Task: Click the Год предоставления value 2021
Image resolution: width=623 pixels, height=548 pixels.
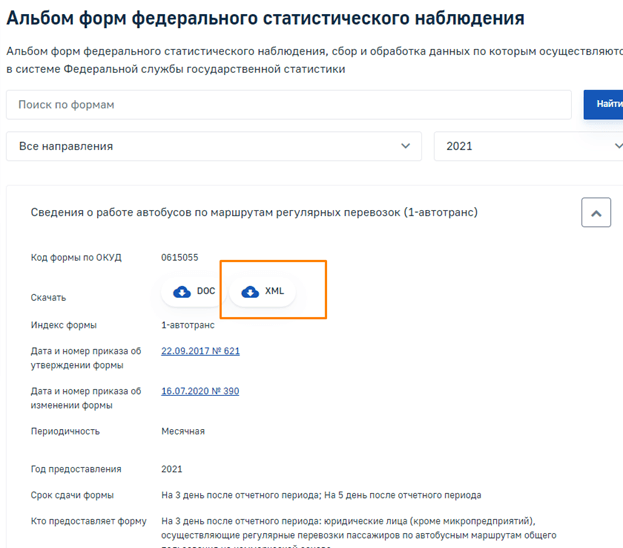Action: click(x=172, y=469)
